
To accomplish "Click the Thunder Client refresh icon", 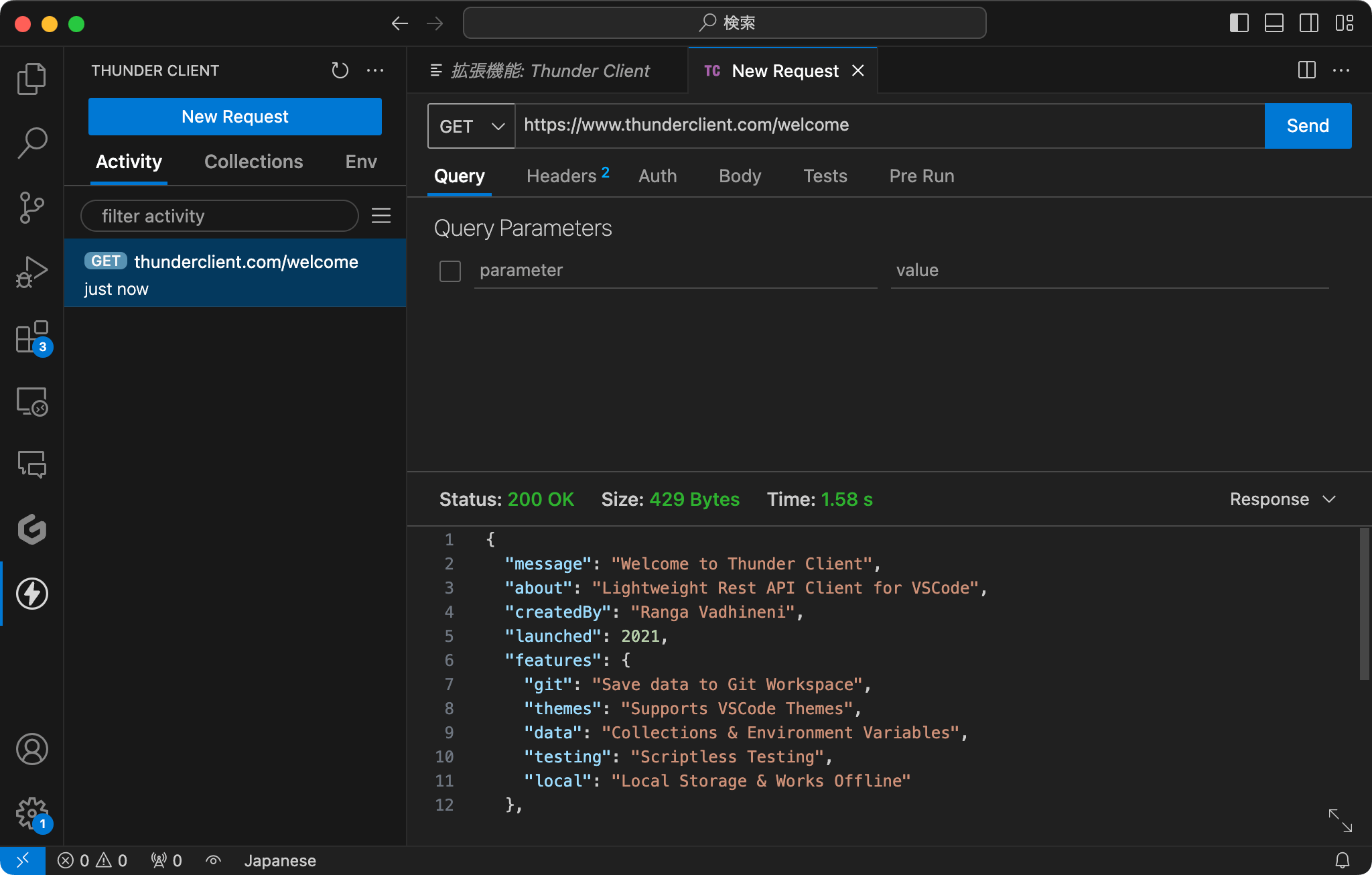I will tap(340, 70).
